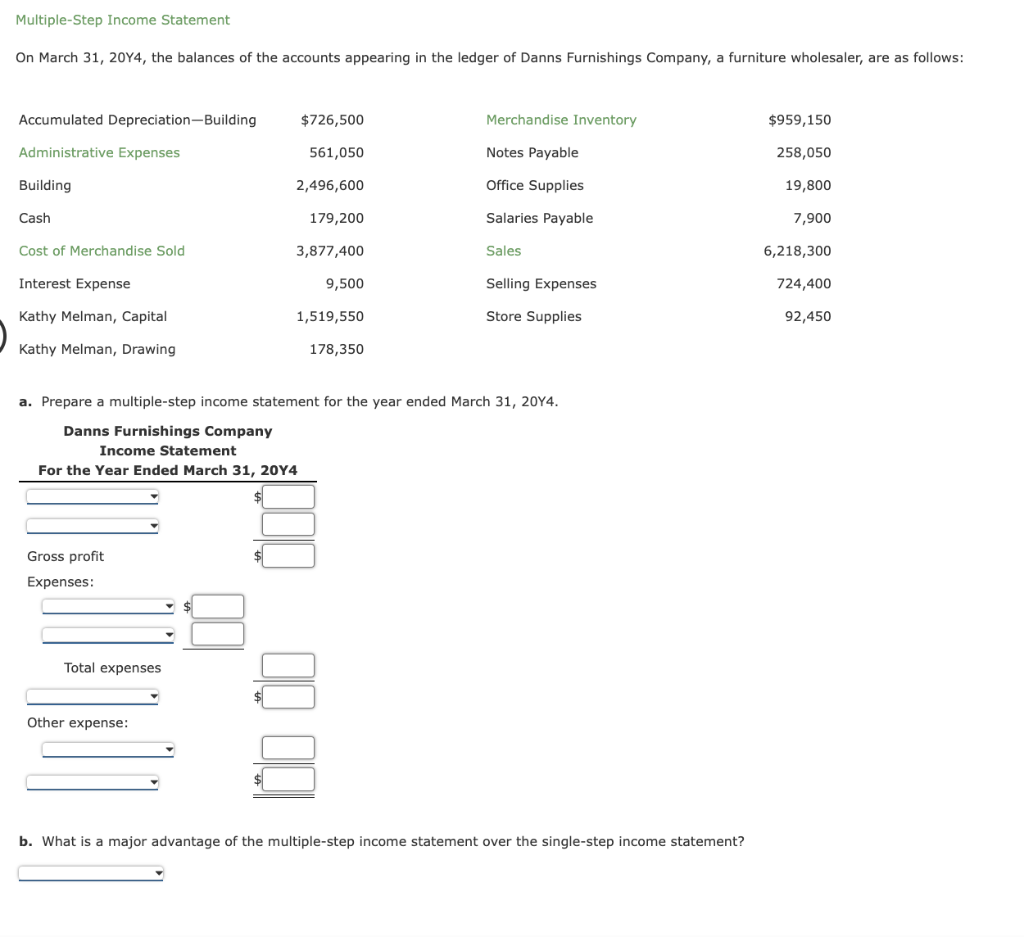Open the second dropdown under Expenses

(108, 635)
